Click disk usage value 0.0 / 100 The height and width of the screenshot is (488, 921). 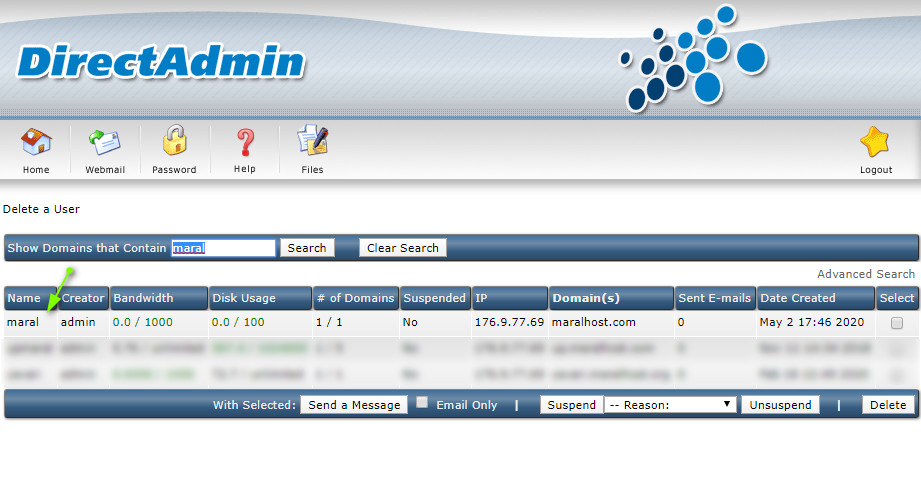tap(238, 322)
